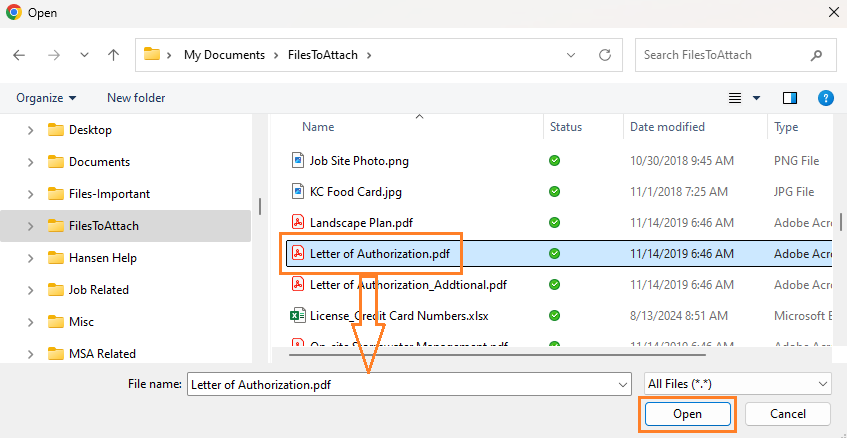Select KC Food Card.jpg file

(x=356, y=191)
